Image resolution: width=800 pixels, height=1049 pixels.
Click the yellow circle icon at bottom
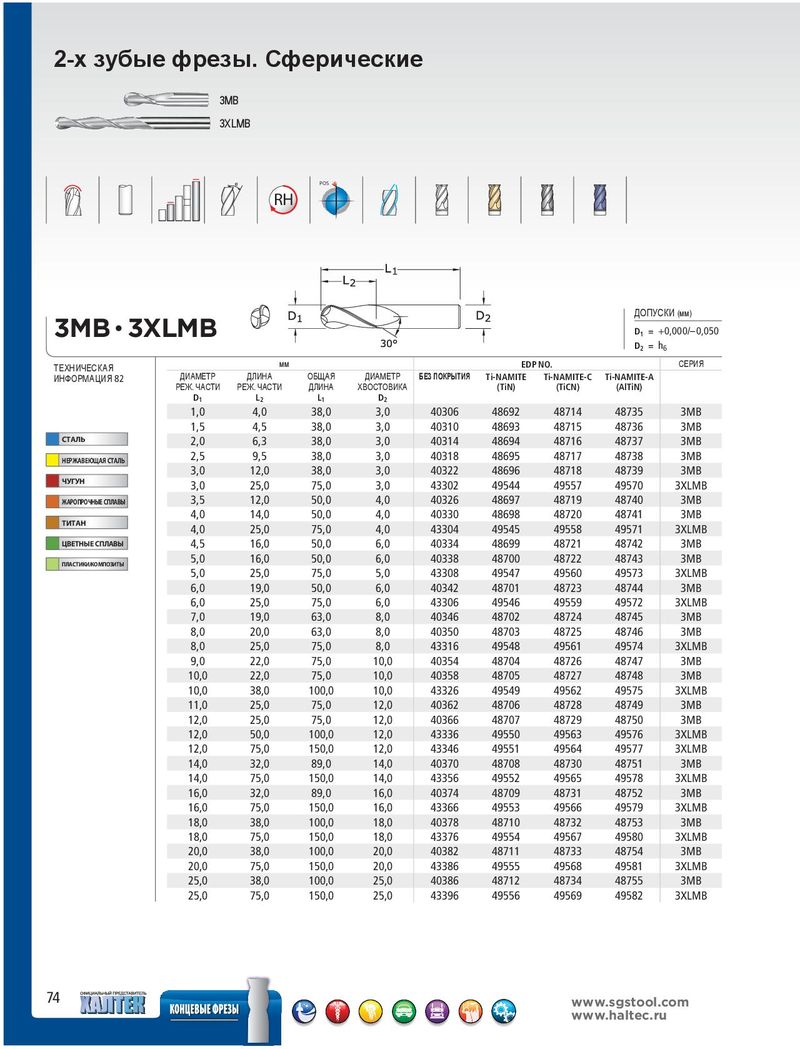click(x=371, y=1012)
